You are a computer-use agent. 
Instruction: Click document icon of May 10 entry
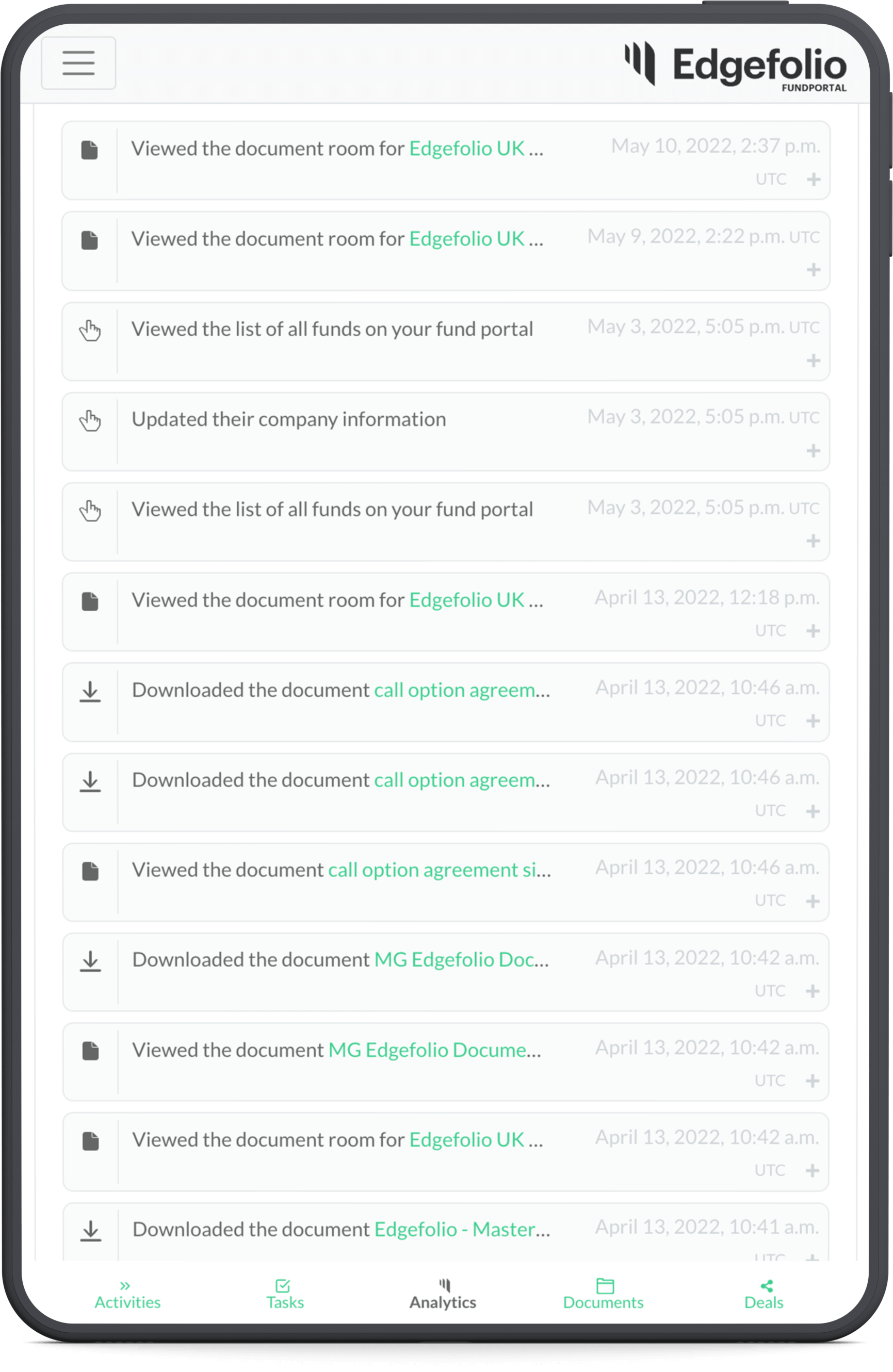(x=89, y=150)
